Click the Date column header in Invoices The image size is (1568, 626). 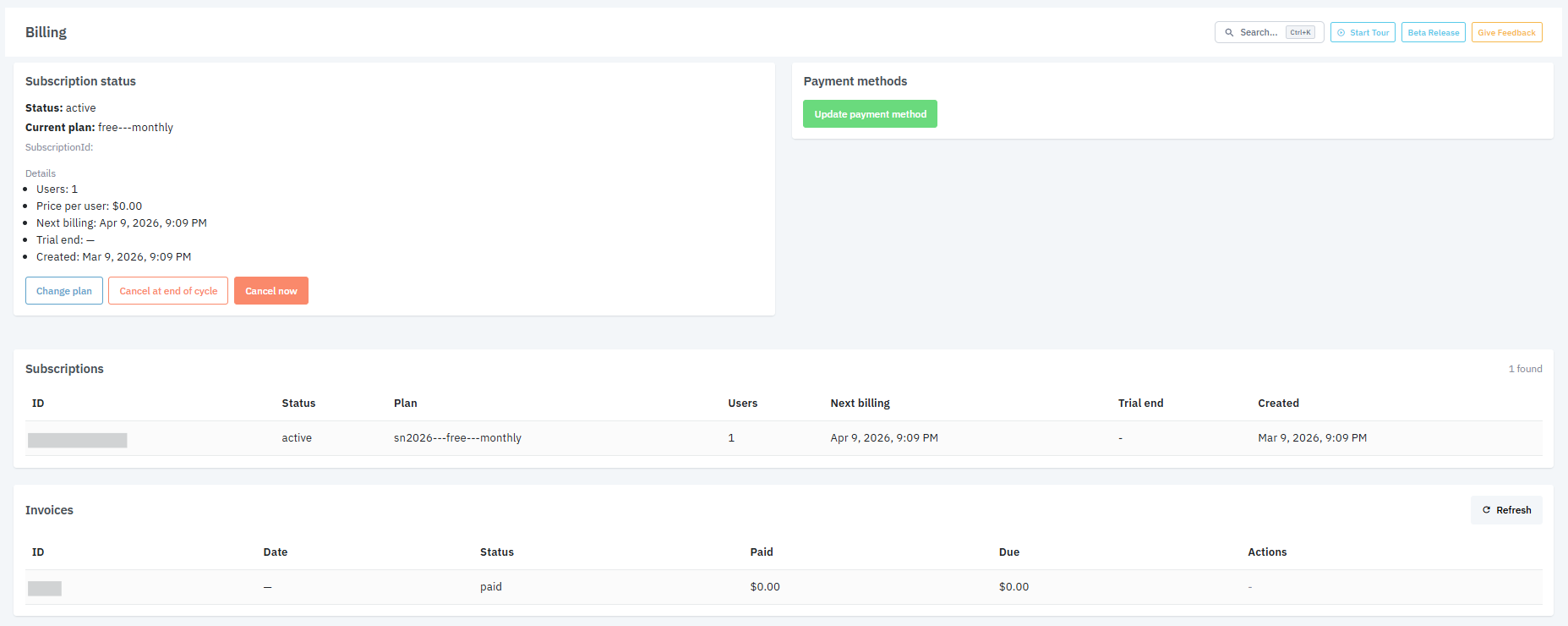(276, 552)
